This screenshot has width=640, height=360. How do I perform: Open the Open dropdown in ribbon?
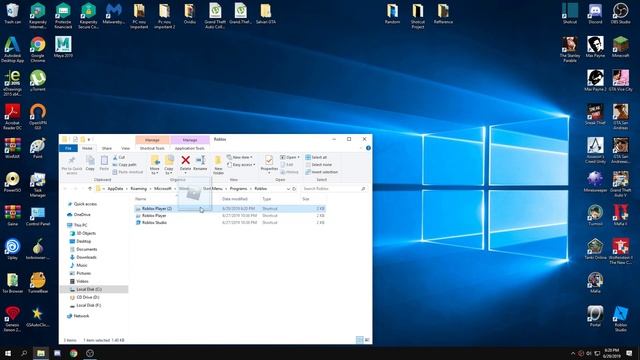290,157
